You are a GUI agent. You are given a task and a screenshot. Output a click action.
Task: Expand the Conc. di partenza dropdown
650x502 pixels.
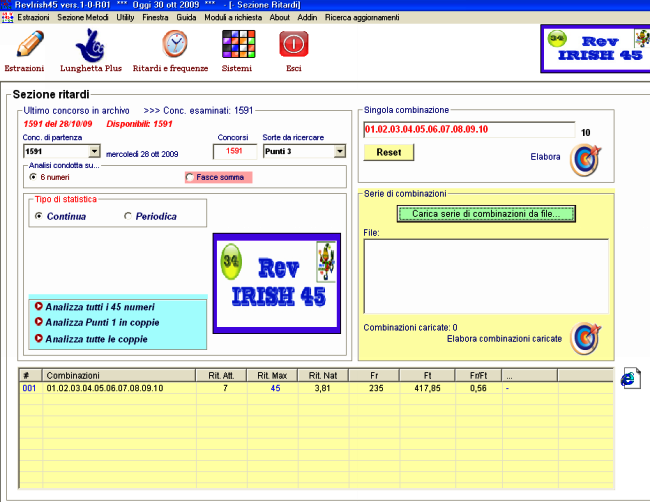click(95, 151)
